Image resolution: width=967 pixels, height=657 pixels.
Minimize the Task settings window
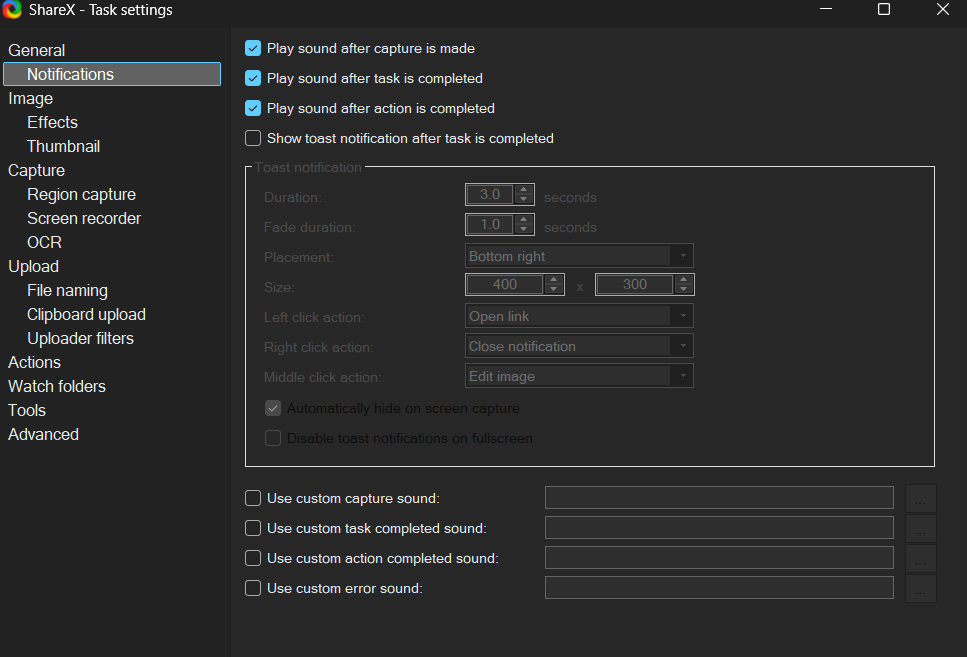(x=826, y=9)
